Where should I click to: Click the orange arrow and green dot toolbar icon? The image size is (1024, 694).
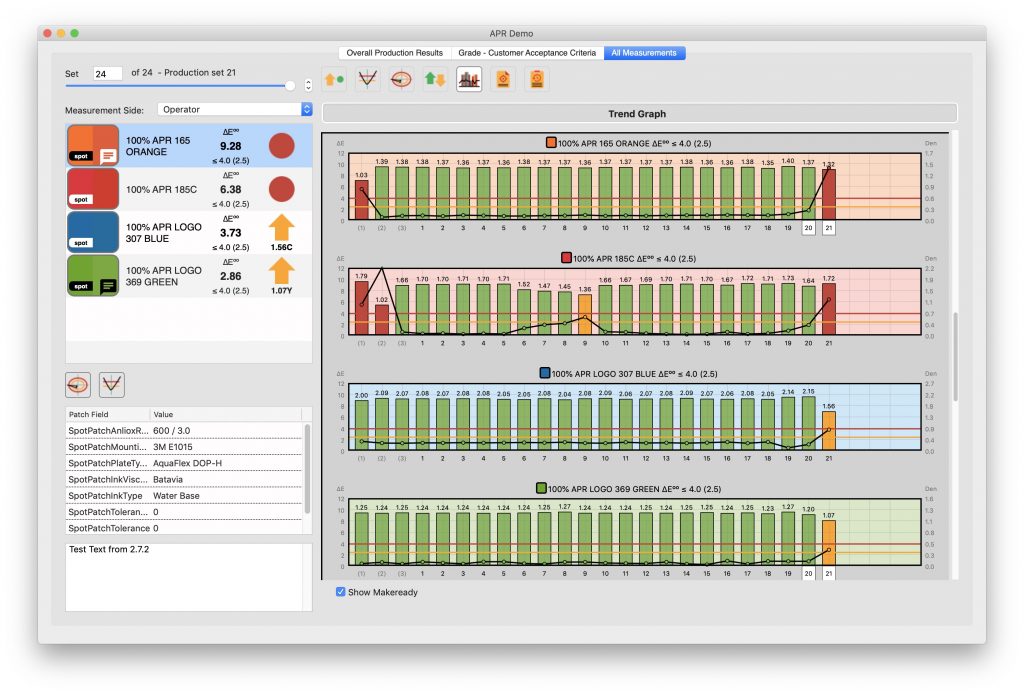(334, 80)
